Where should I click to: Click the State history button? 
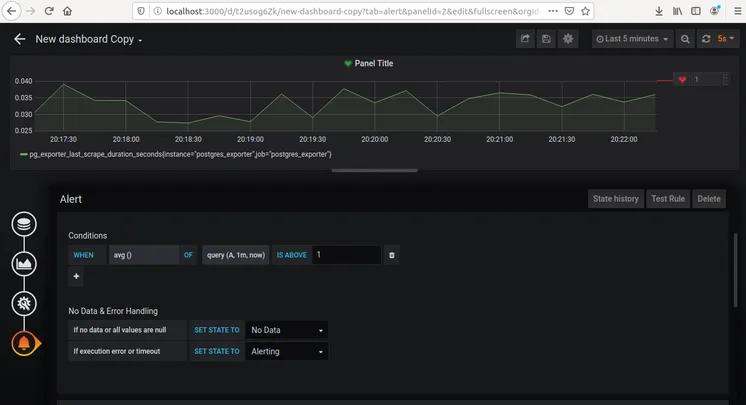pyautogui.click(x=616, y=199)
